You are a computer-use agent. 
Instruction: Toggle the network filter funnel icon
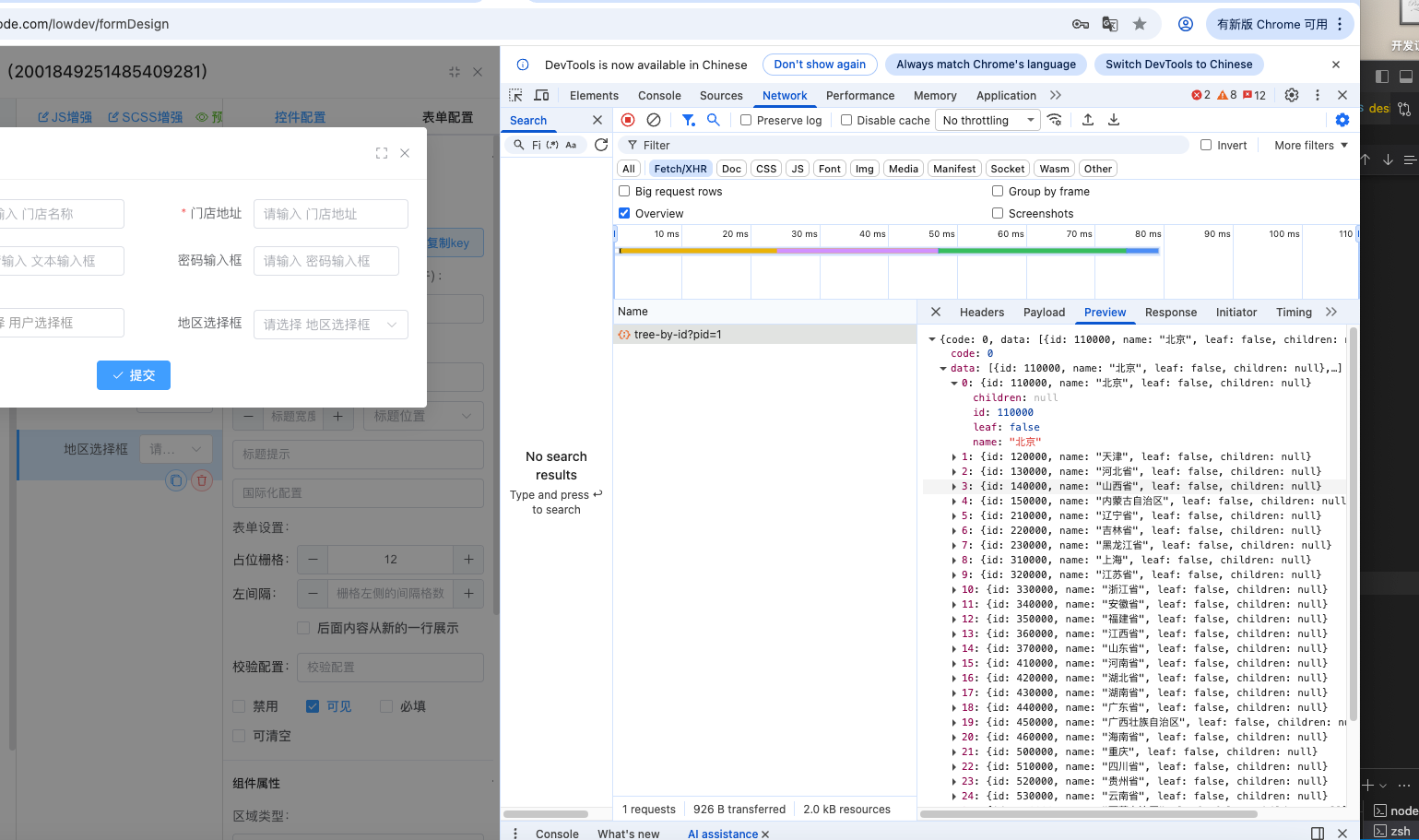coord(688,120)
